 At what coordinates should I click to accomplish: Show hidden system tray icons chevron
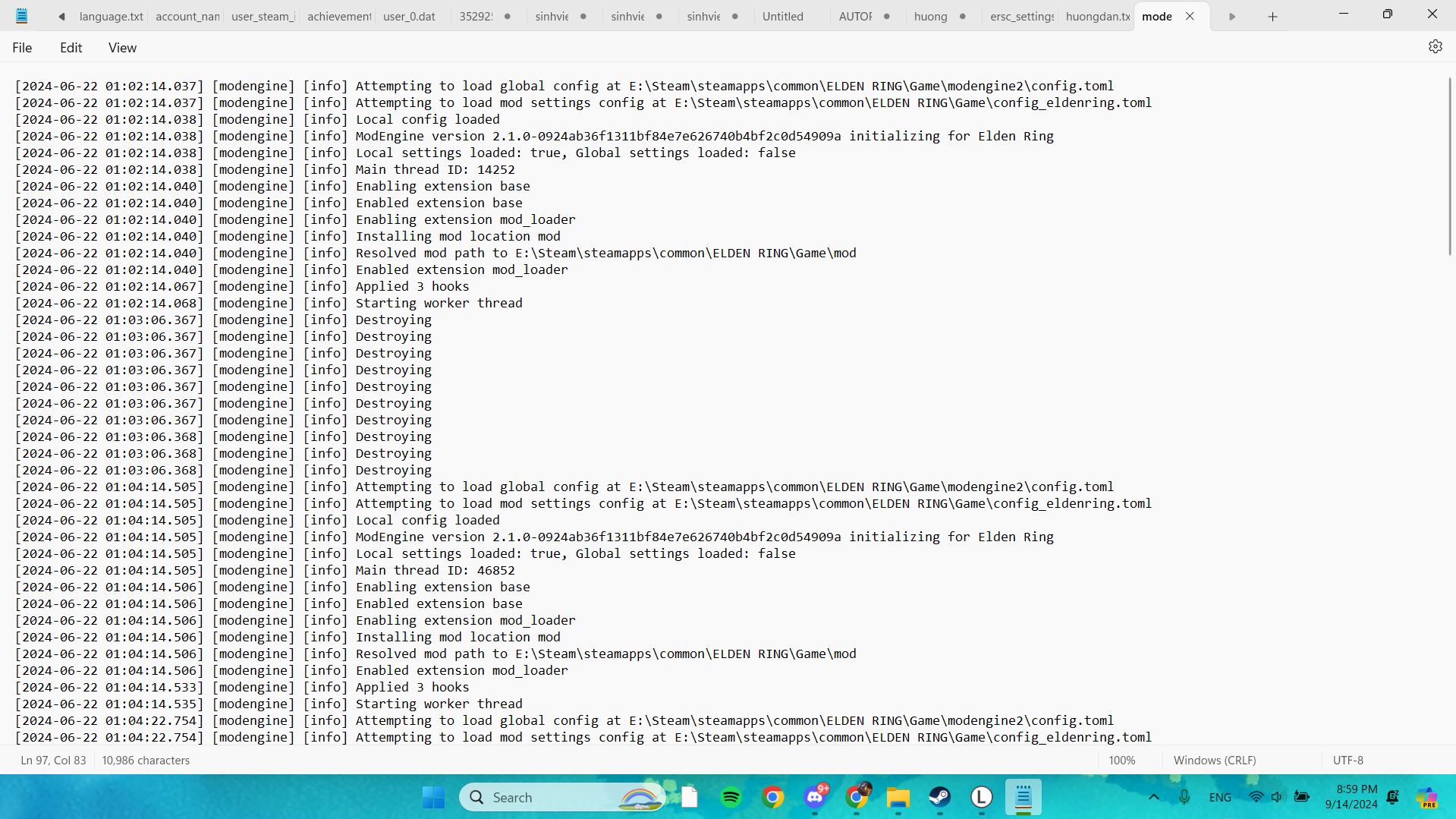click(1153, 797)
